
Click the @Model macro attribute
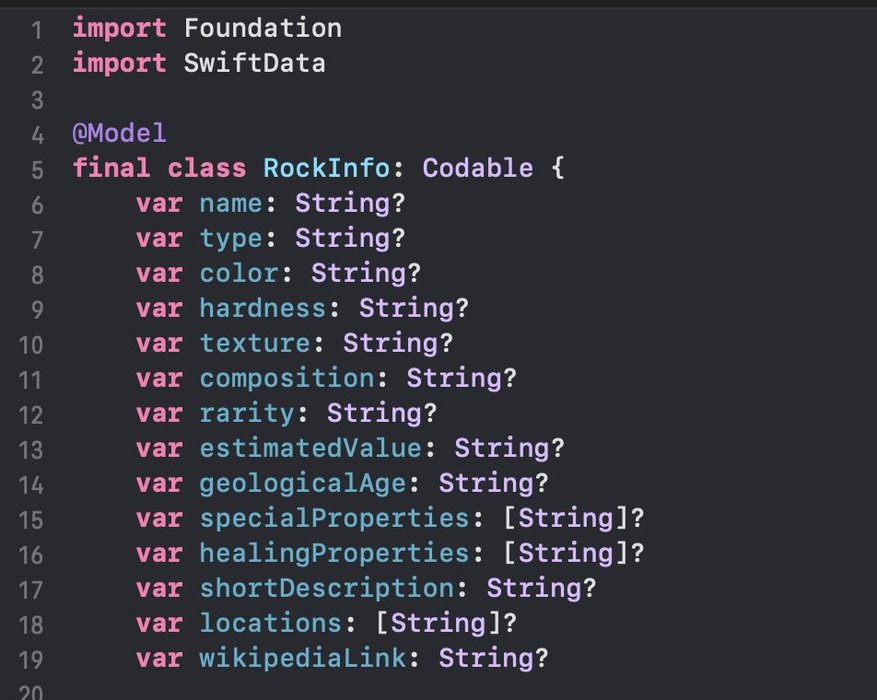[119, 133]
